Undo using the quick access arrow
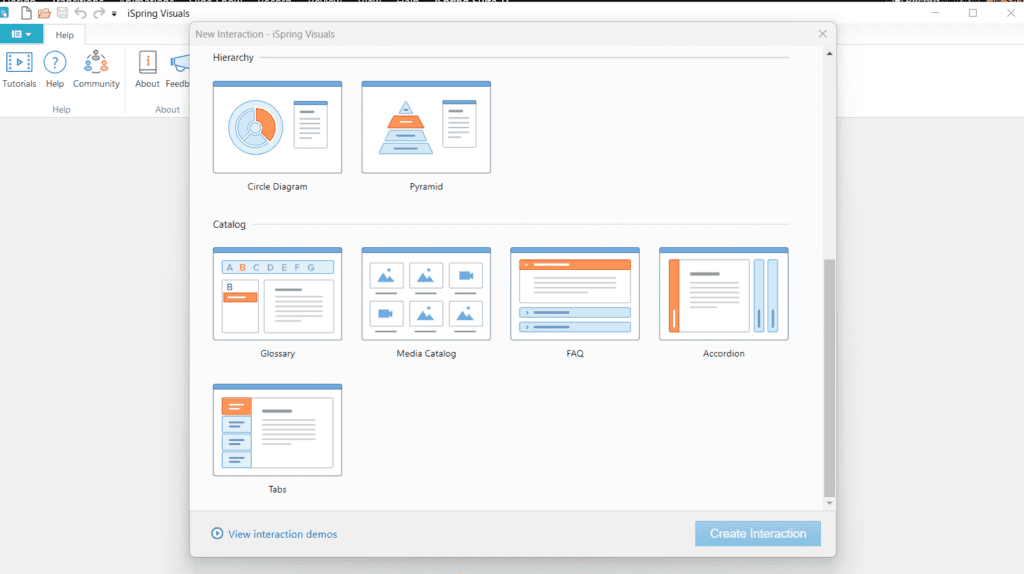 (80, 13)
